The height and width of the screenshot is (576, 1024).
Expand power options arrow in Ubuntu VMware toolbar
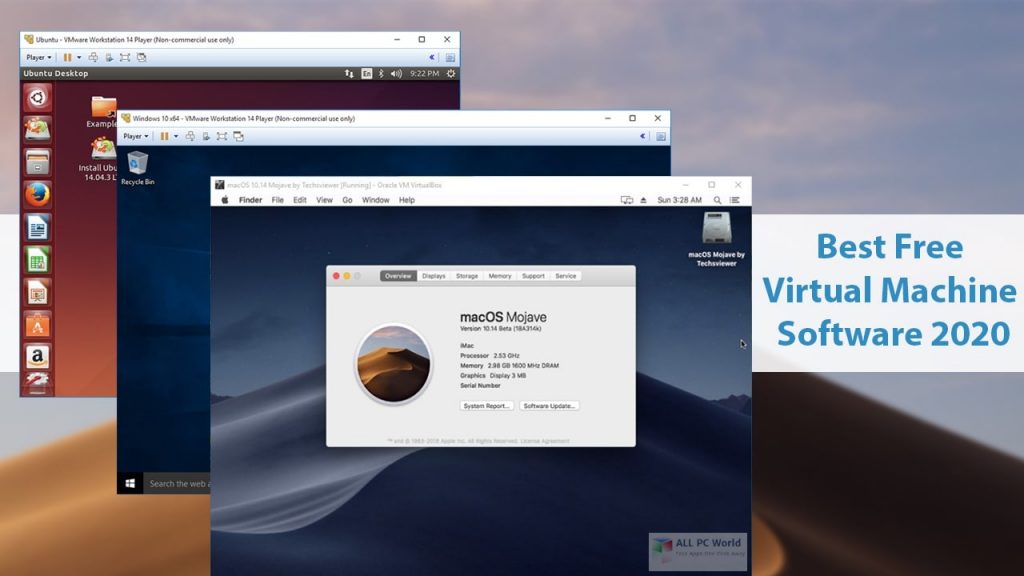(79, 57)
